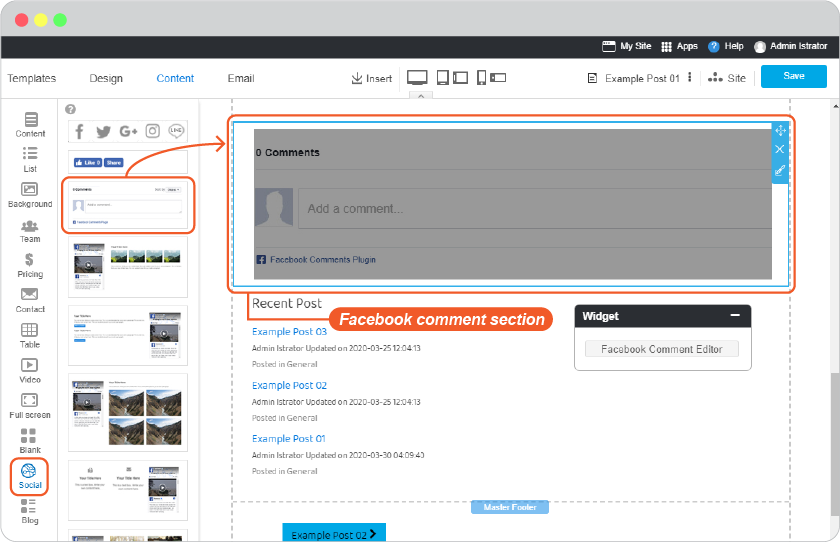
Task: Open the Social blocks category
Action: pos(29,476)
